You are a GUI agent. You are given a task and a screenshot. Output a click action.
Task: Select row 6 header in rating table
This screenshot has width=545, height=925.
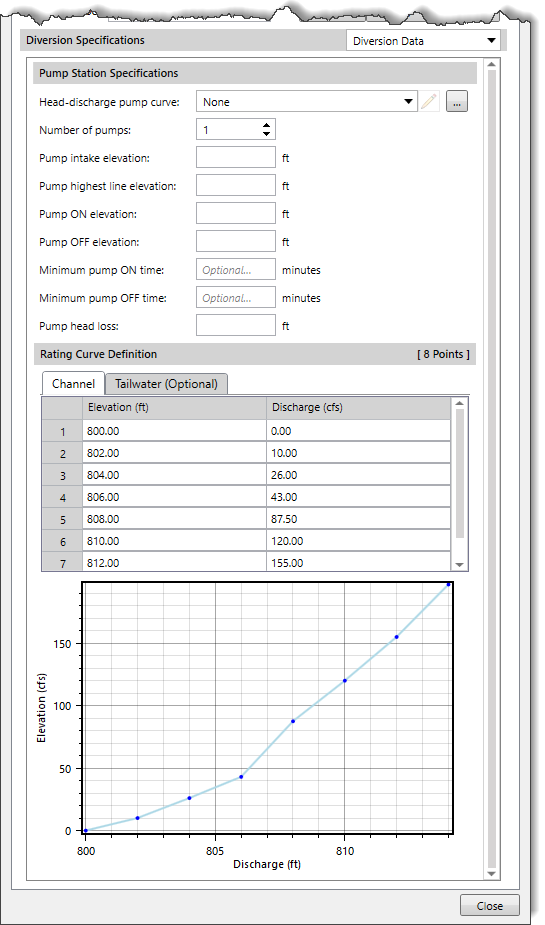pos(63,542)
